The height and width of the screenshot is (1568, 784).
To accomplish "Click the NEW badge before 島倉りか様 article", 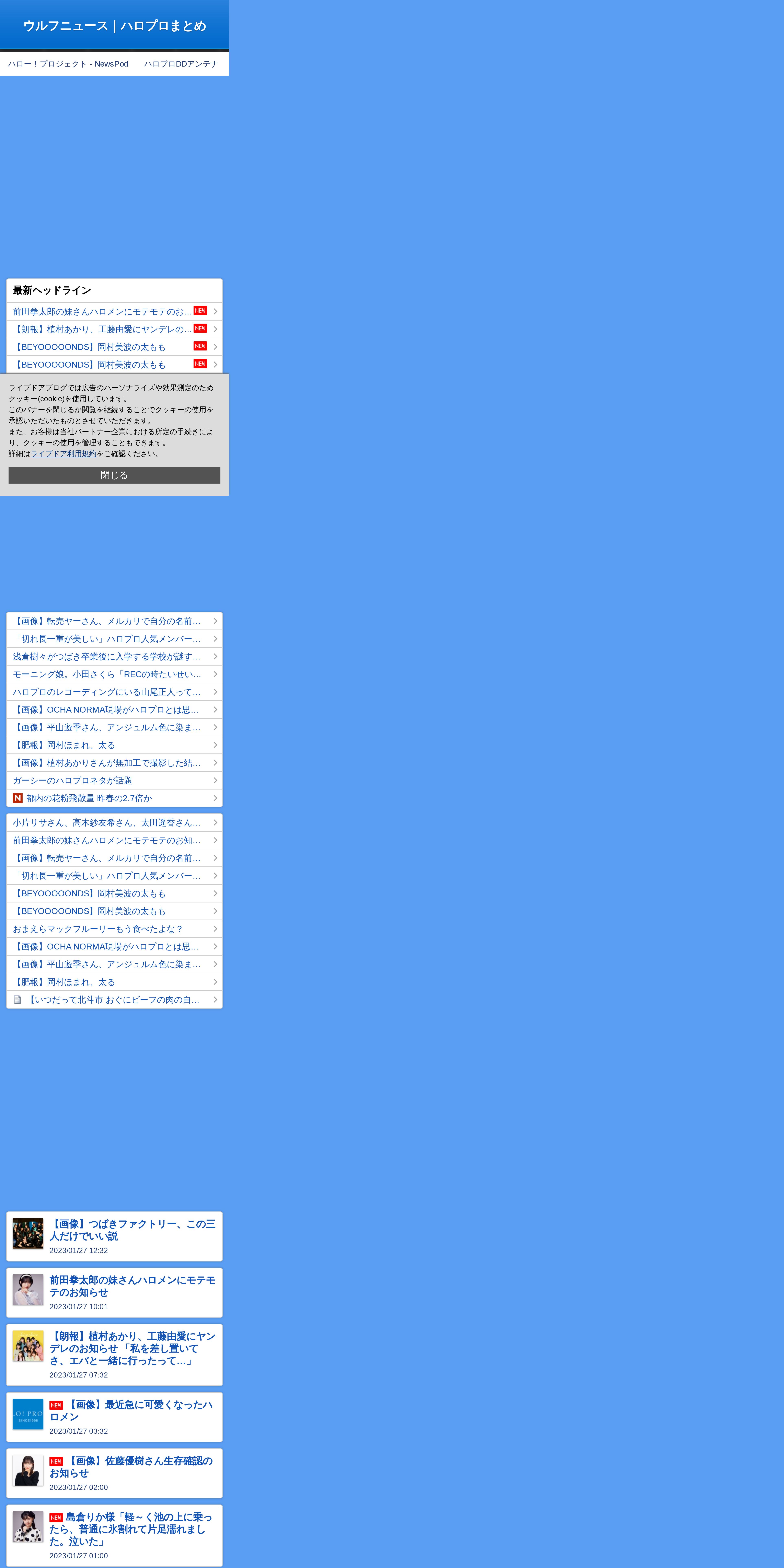I will 56,1518.
